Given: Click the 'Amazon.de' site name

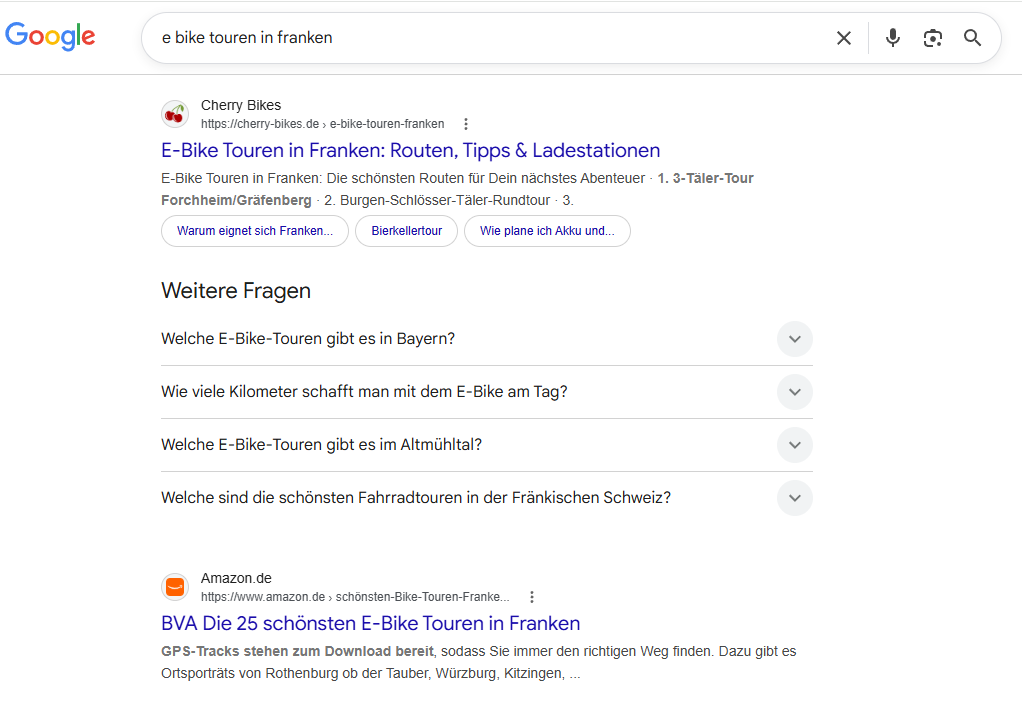Looking at the screenshot, I should click(x=236, y=578).
